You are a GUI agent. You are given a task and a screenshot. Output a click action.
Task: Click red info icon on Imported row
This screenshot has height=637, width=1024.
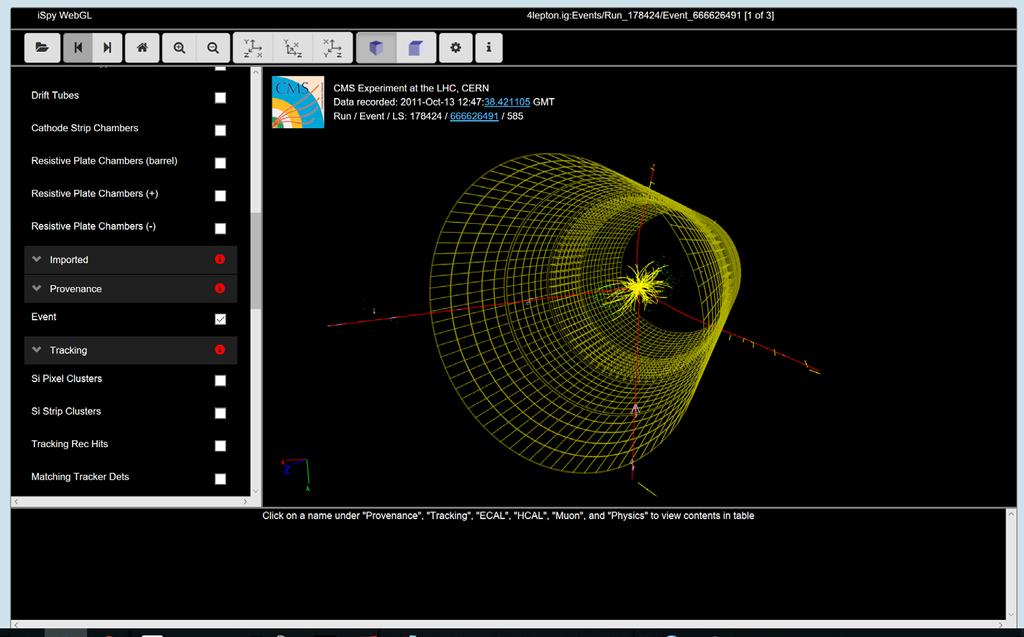[220, 259]
